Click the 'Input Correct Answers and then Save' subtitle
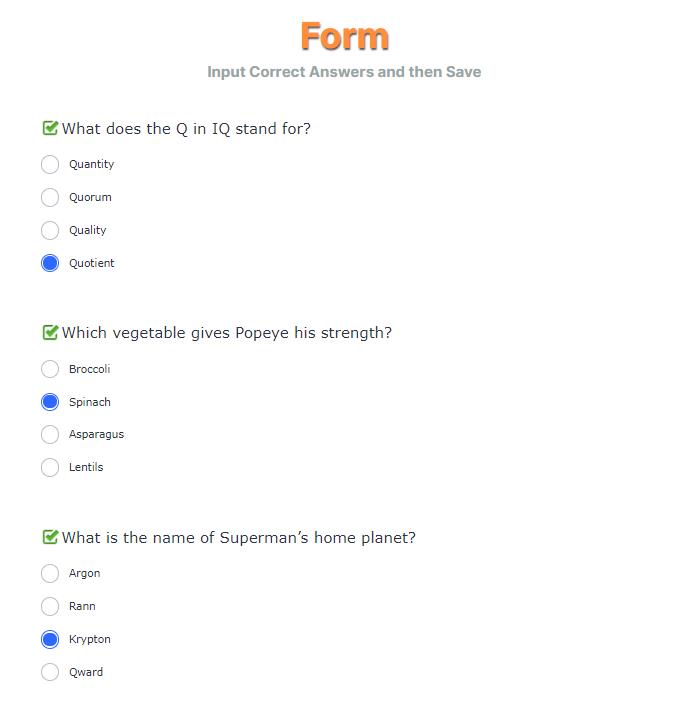 [344, 72]
